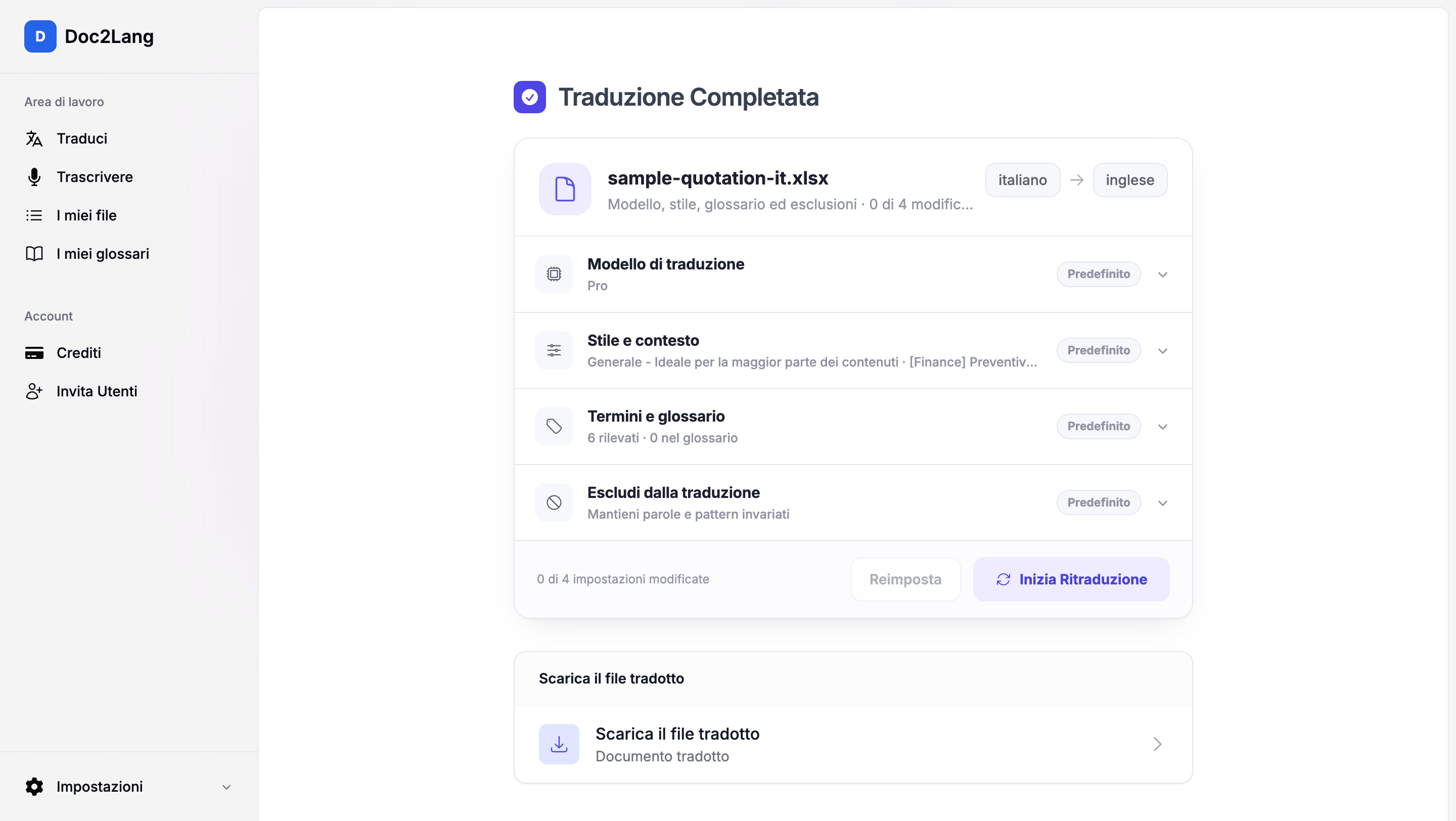Click the document file icon beside sample-quotation-it.xlsx
The image size is (1456, 821).
point(565,189)
